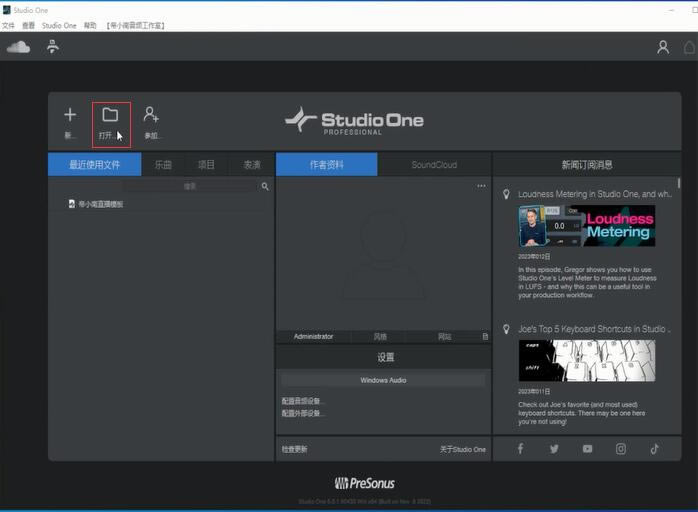Open Loudness Metering in Studio One headline

pyautogui.click(x=595, y=194)
